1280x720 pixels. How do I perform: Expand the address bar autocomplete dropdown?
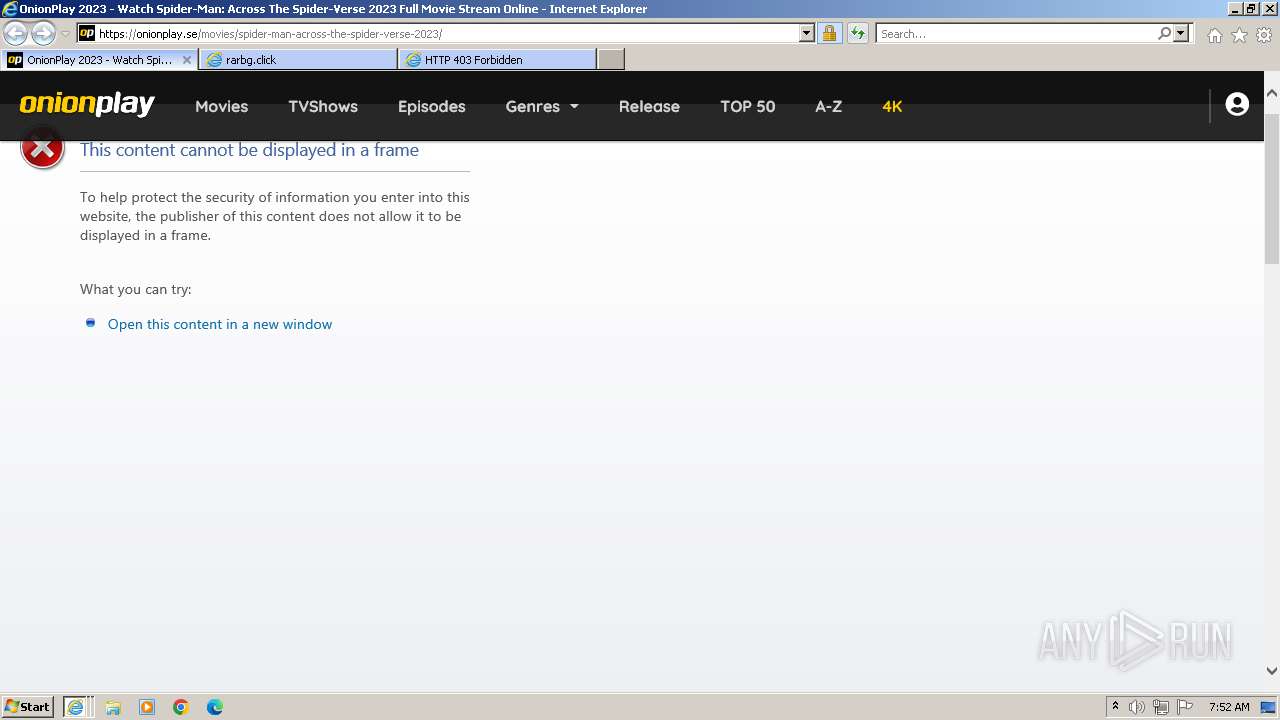pyautogui.click(x=807, y=33)
